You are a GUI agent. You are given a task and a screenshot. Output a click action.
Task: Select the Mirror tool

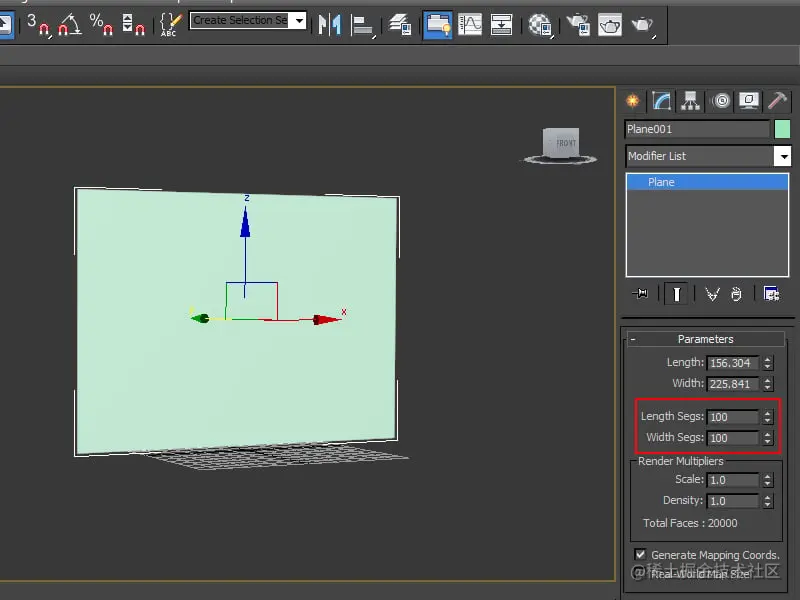pyautogui.click(x=330, y=24)
